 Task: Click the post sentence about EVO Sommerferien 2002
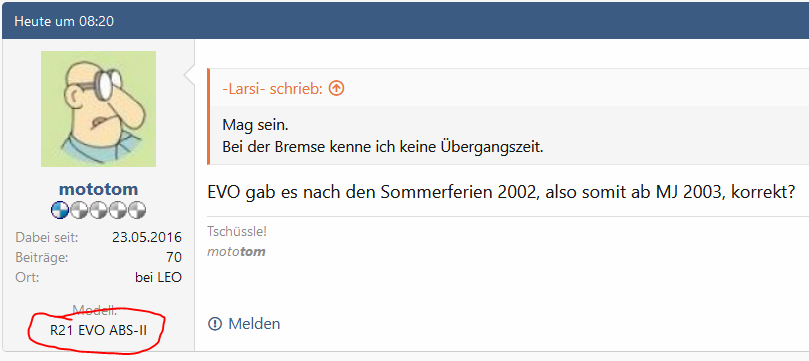[499, 192]
